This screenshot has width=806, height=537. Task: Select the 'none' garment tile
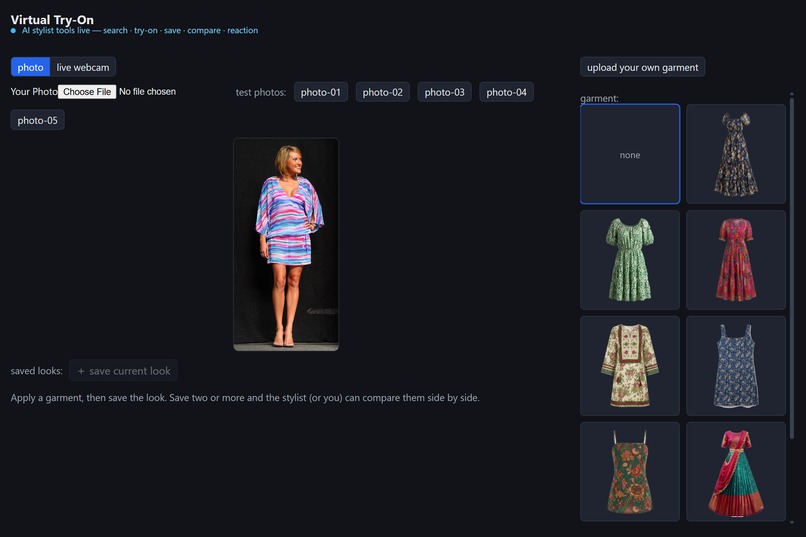pos(630,154)
